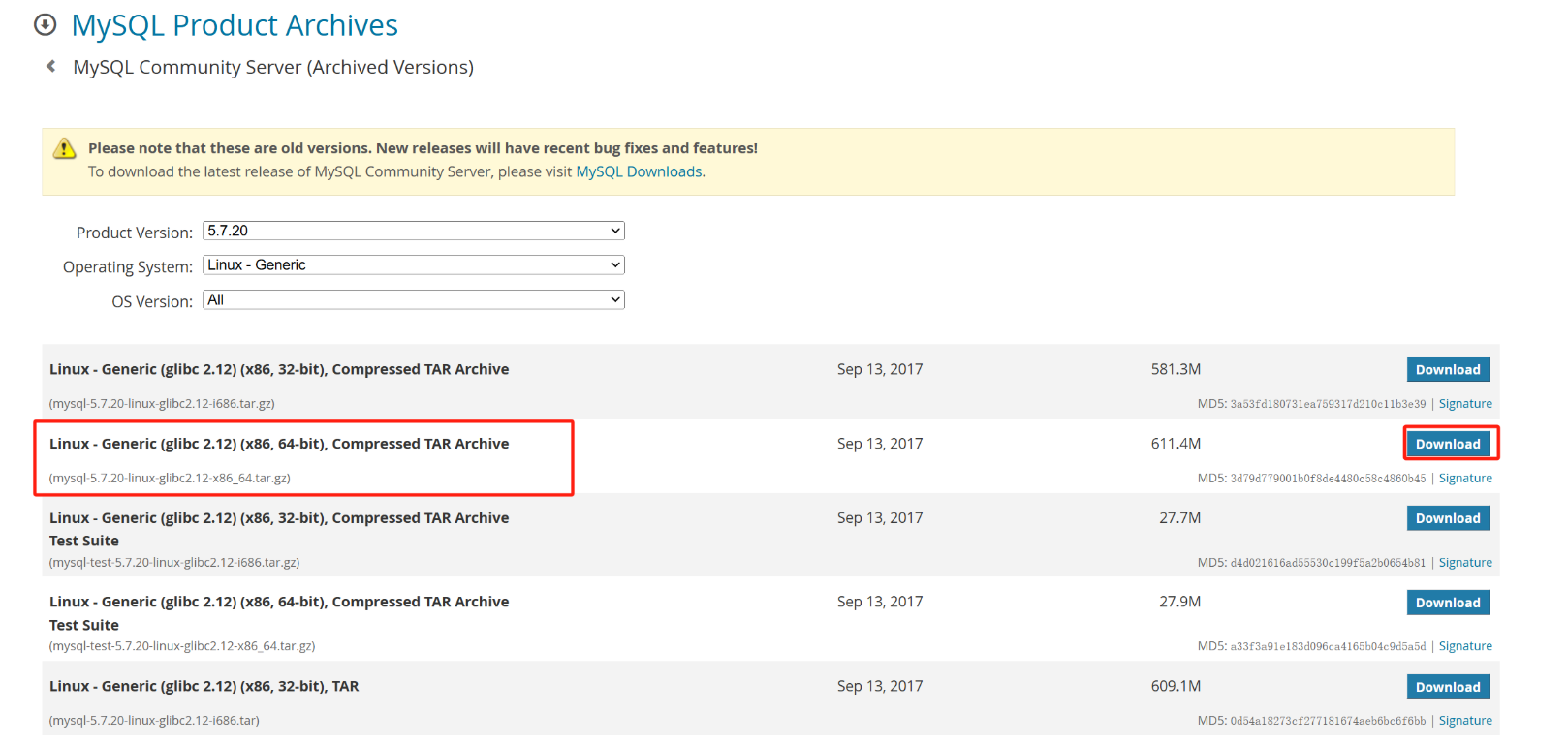Download the 32-bit Test Suite (27.7M)
The image size is (1568, 745).
1447,518
